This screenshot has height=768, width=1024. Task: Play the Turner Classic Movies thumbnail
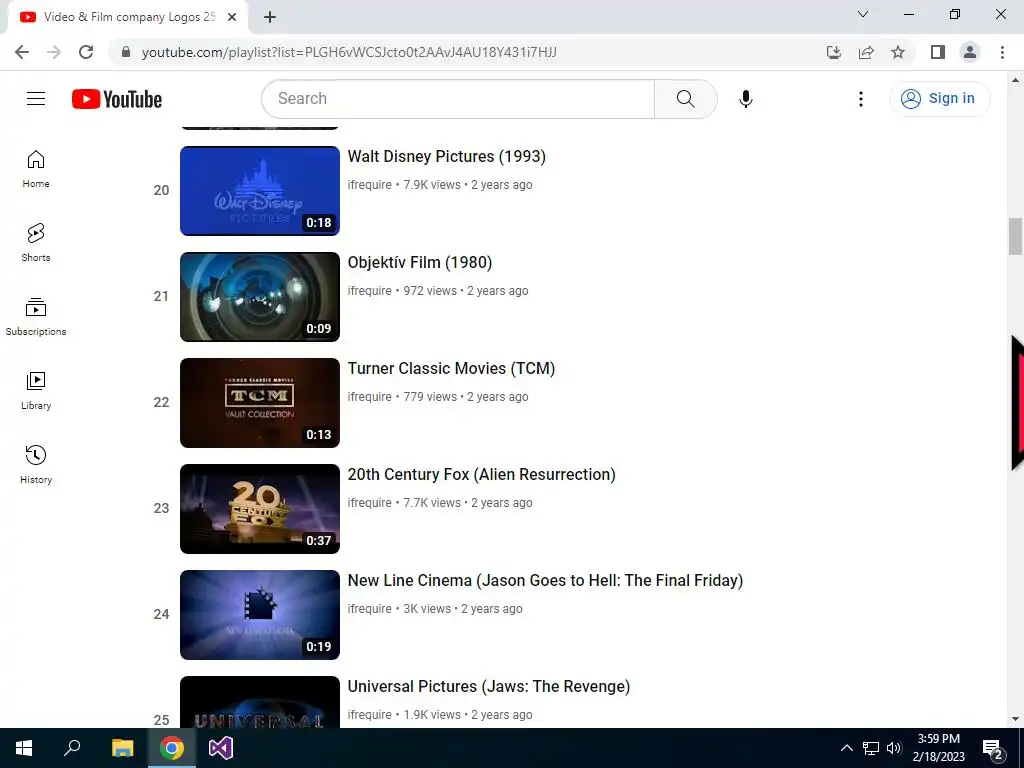click(x=260, y=402)
